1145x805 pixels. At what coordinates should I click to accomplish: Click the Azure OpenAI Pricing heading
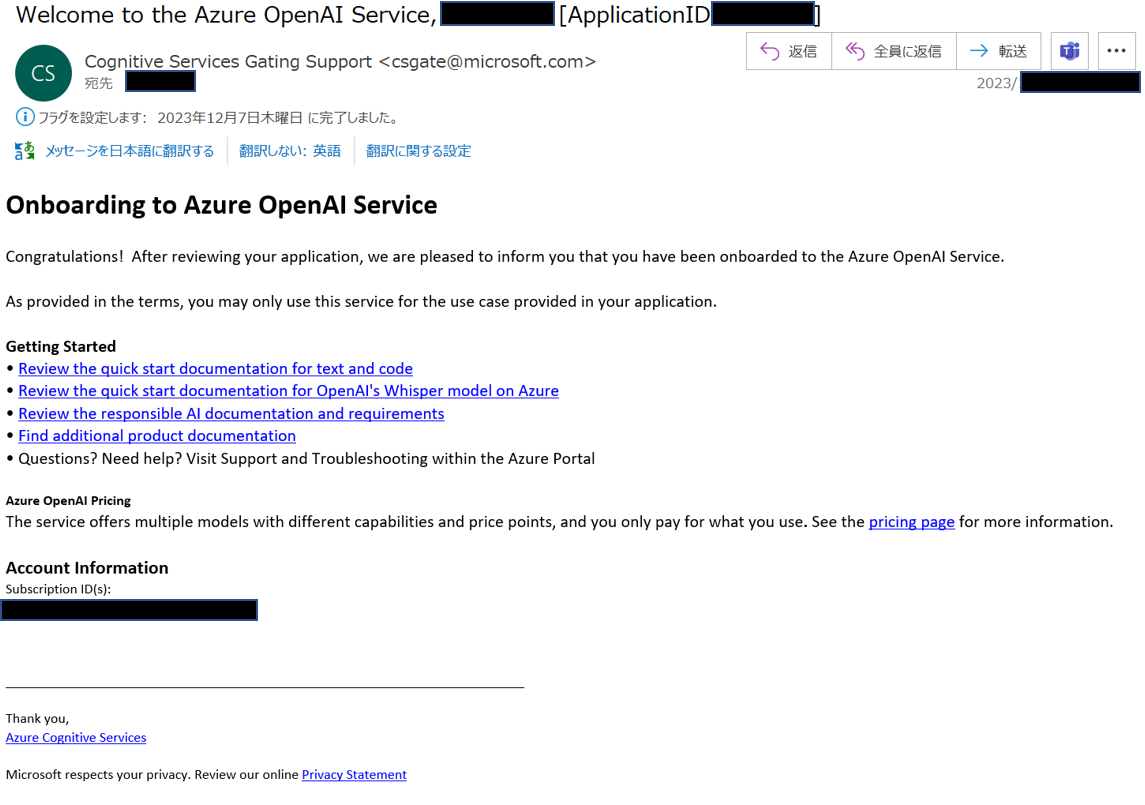click(x=68, y=501)
